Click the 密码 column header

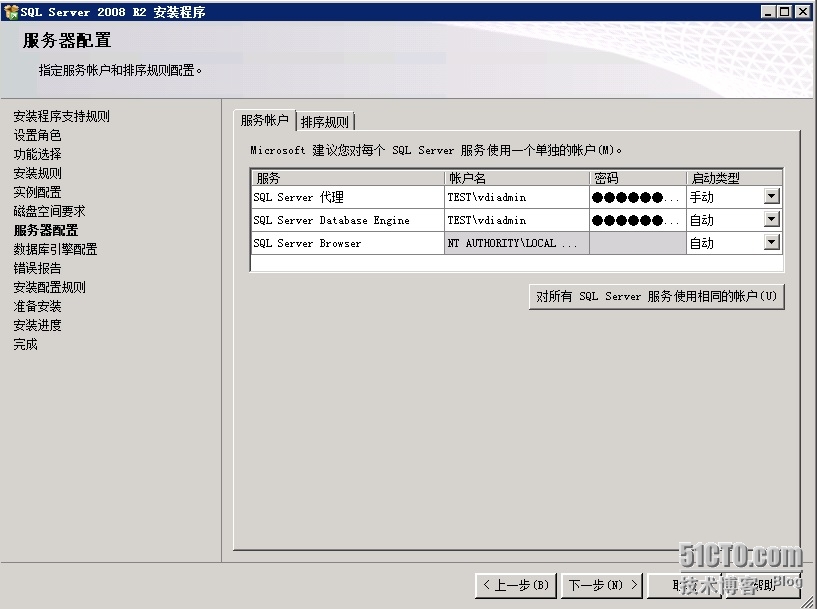pos(638,178)
